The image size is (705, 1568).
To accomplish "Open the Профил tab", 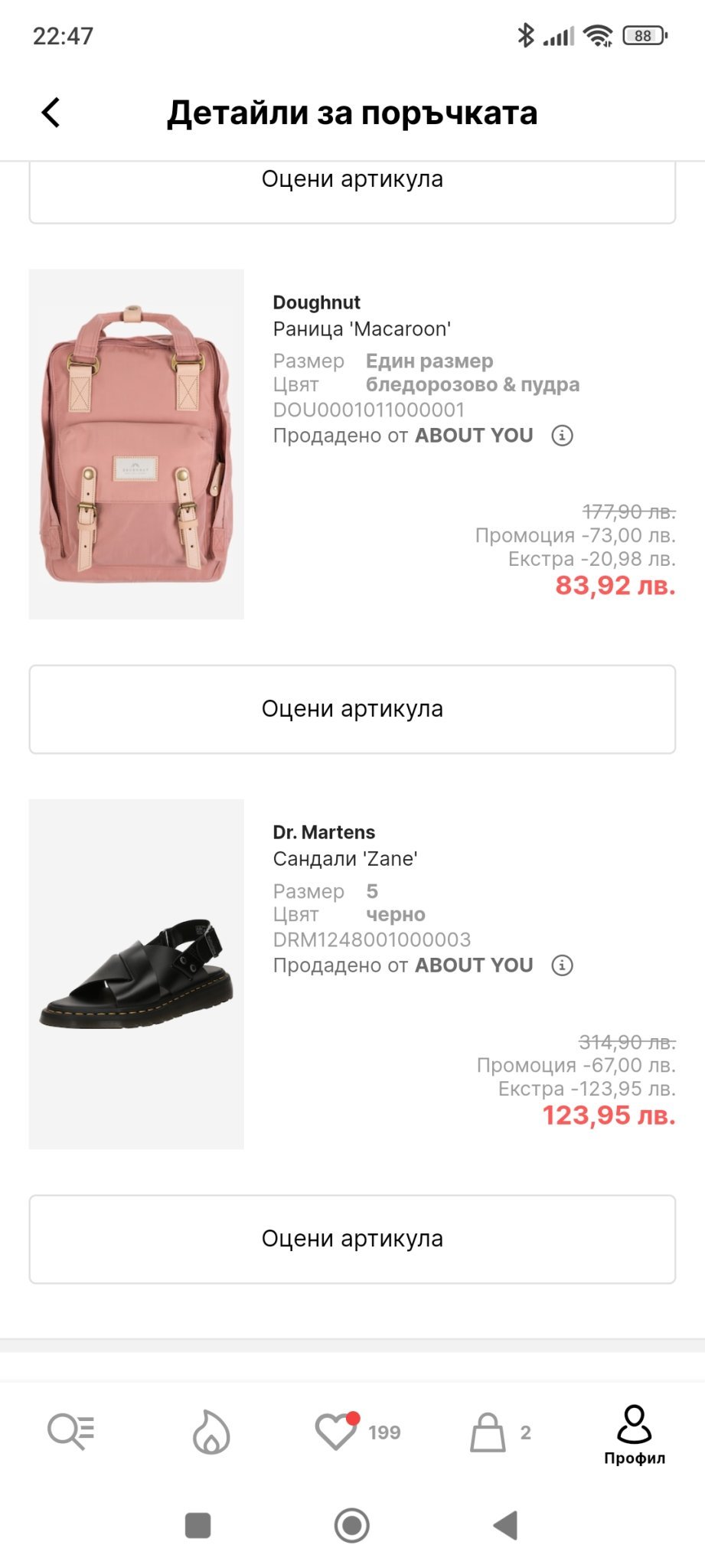I will pyautogui.click(x=634, y=1434).
